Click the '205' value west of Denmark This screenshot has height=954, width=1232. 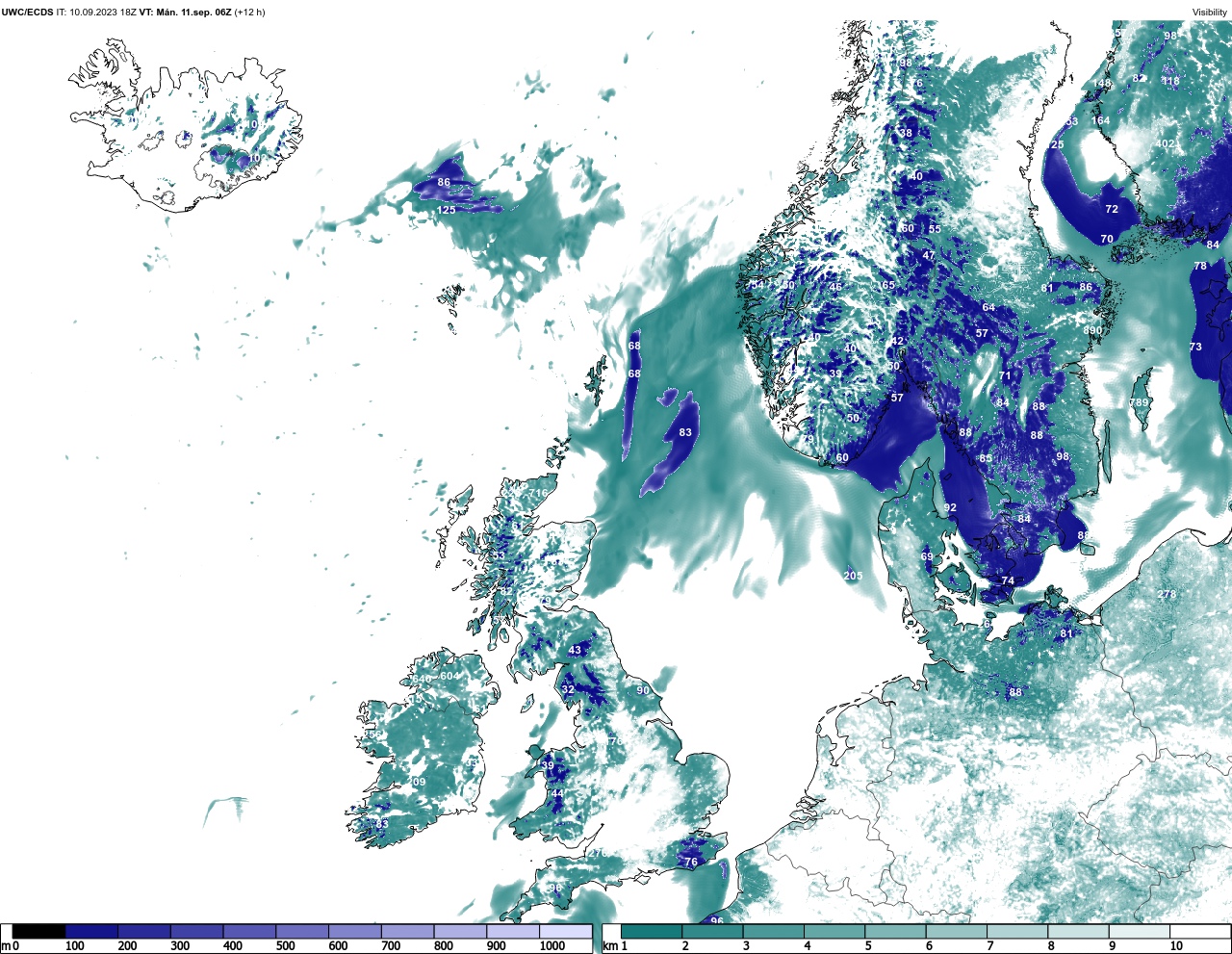pyautogui.click(x=853, y=576)
